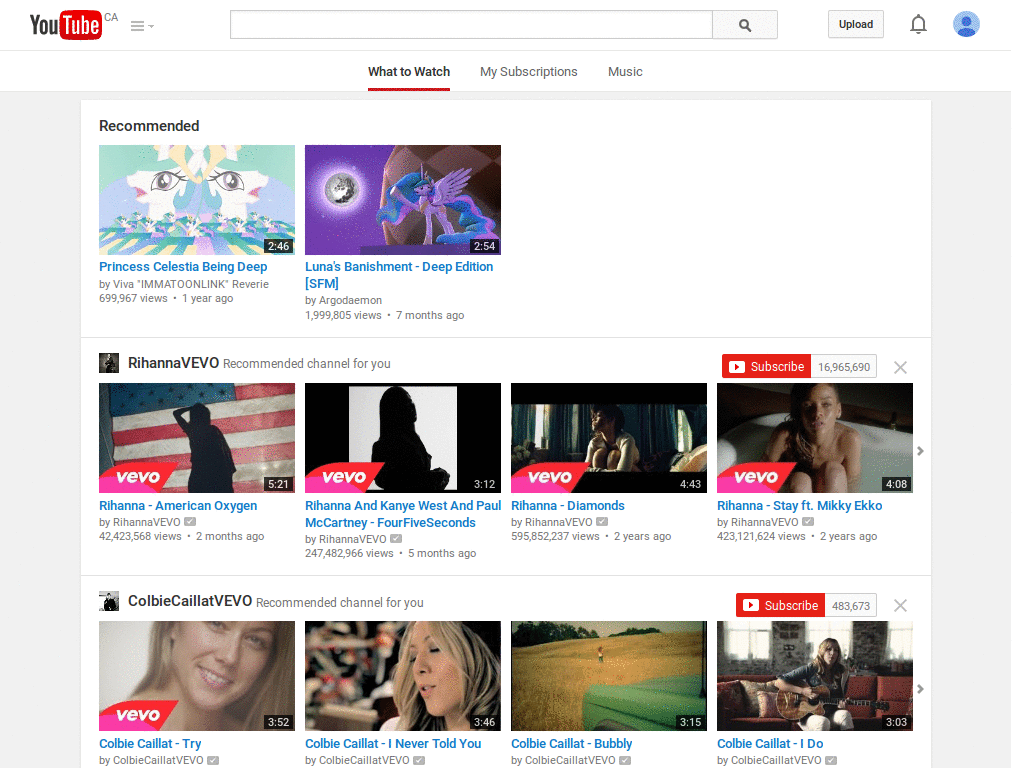The image size is (1024, 768).
Task: Click inside the search input field
Action: [470, 24]
